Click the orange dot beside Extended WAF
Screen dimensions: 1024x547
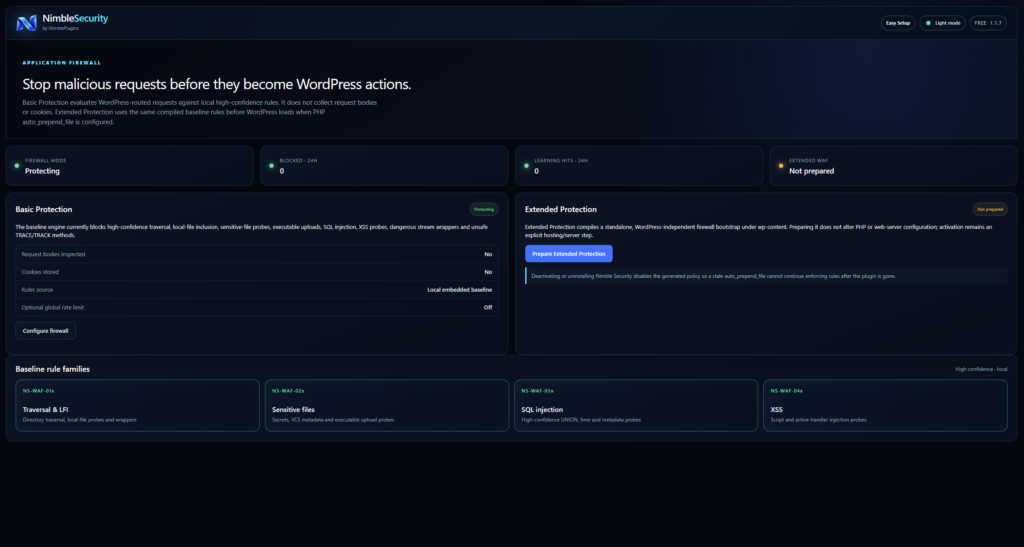(x=781, y=166)
